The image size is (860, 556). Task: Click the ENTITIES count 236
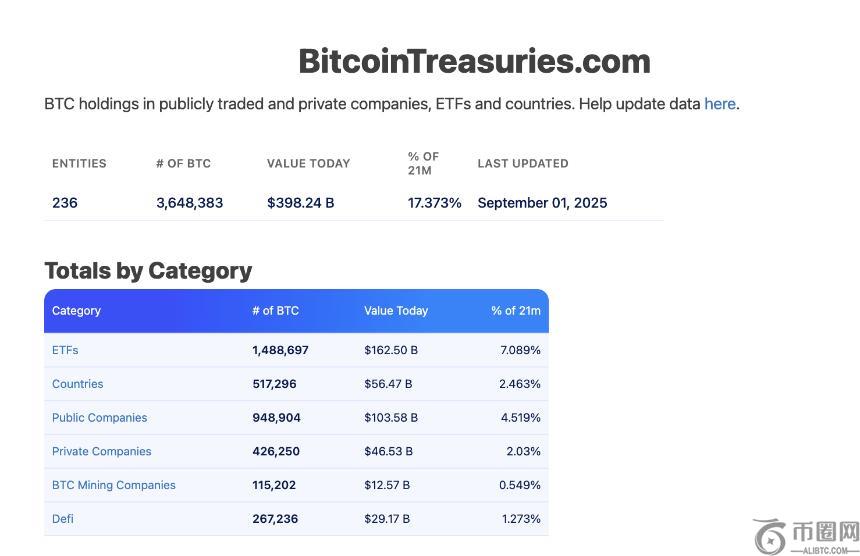pyautogui.click(x=65, y=203)
